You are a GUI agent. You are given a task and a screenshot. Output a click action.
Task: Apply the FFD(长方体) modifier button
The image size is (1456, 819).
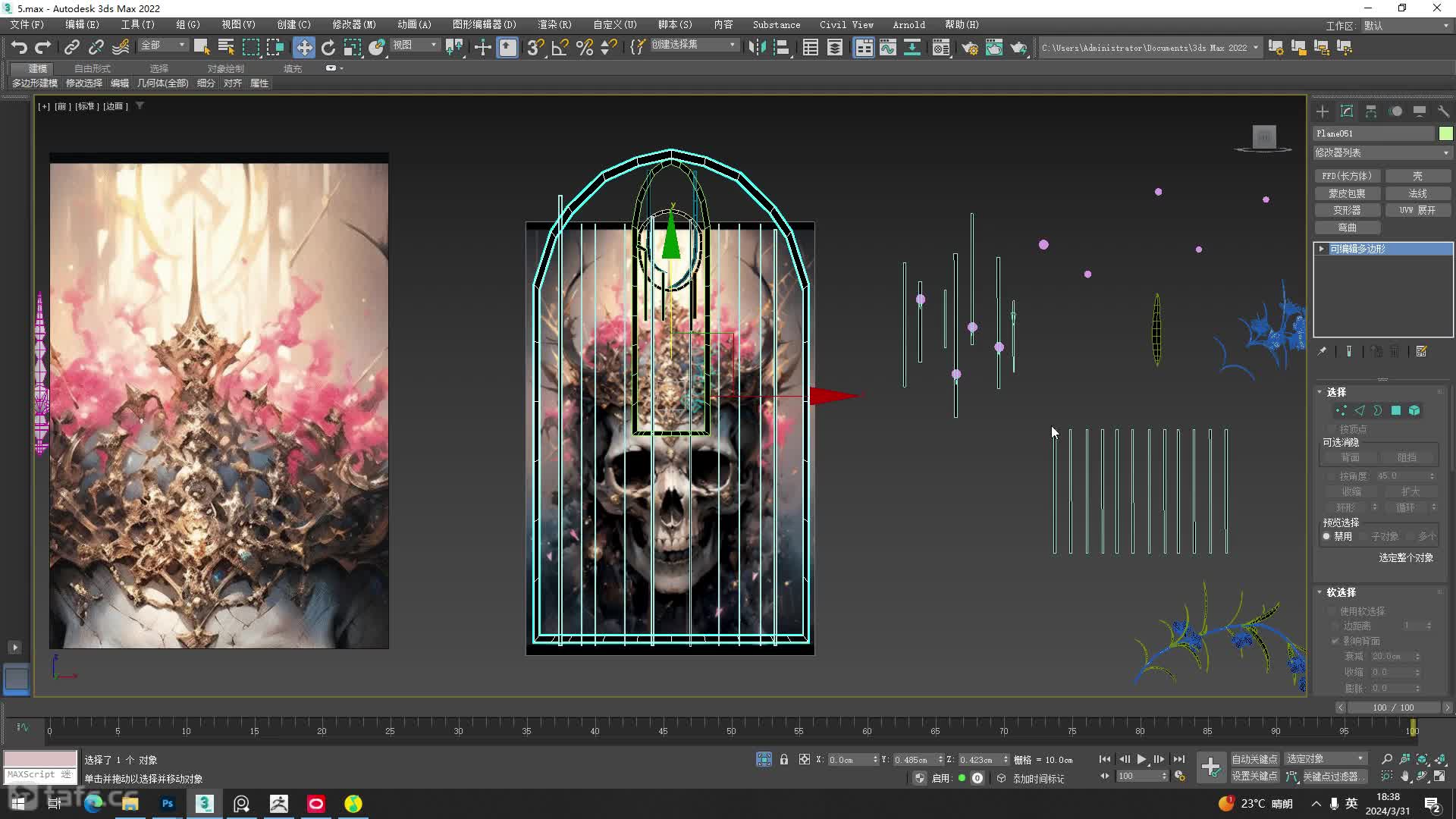[1347, 176]
